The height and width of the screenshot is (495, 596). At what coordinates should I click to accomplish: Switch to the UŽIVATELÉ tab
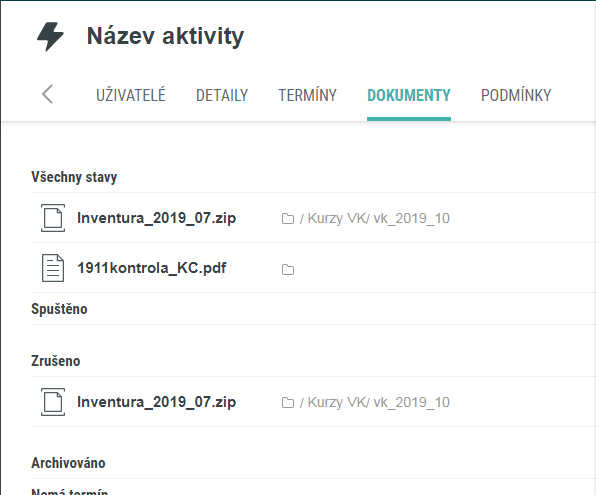point(131,95)
